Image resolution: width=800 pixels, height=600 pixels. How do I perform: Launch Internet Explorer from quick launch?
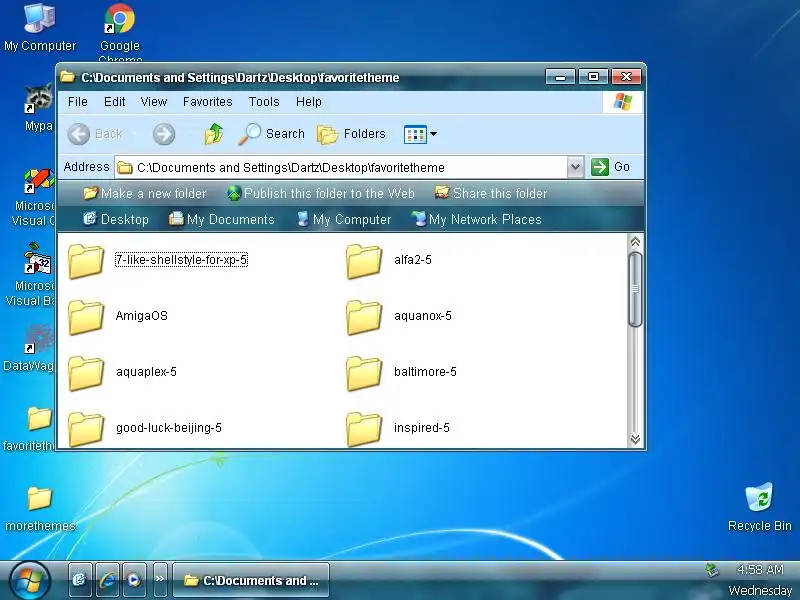(107, 580)
